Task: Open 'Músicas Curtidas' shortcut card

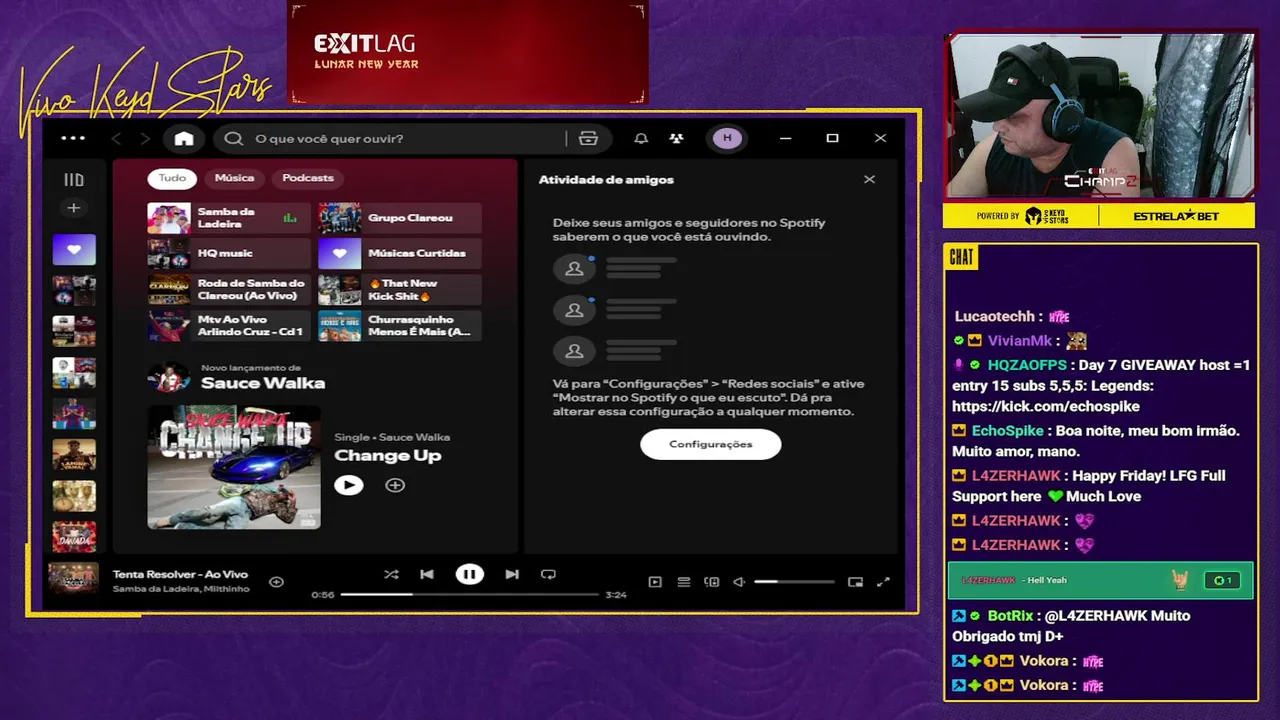Action: 400,254
